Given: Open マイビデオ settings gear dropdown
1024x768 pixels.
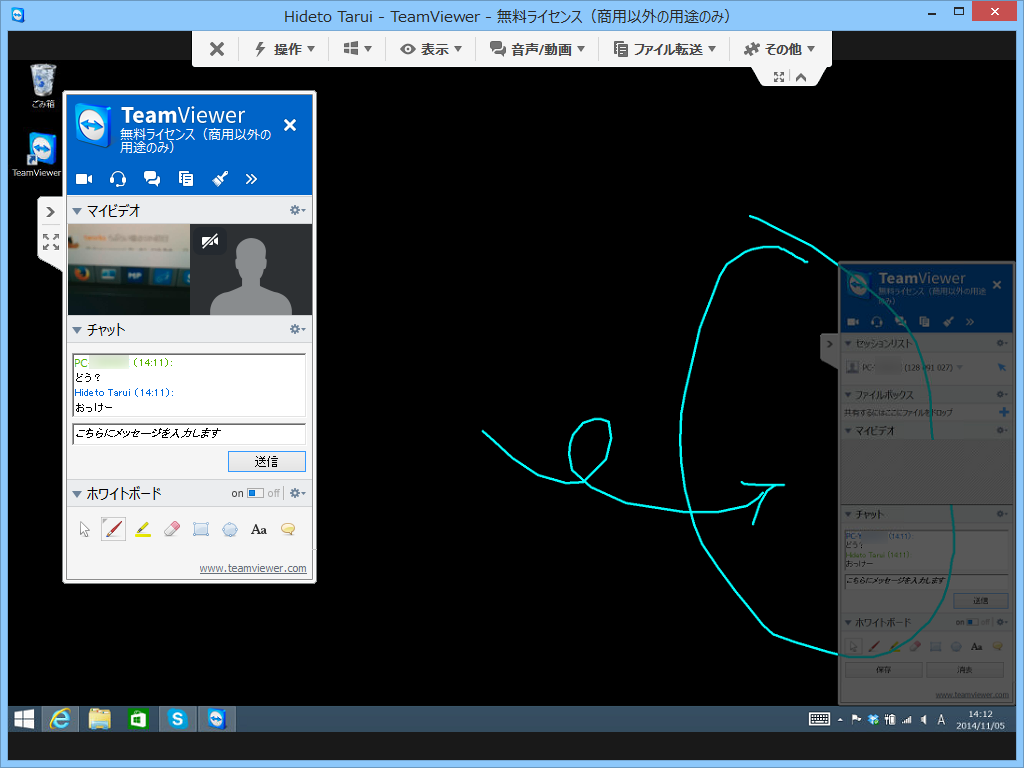Looking at the screenshot, I should [x=298, y=210].
